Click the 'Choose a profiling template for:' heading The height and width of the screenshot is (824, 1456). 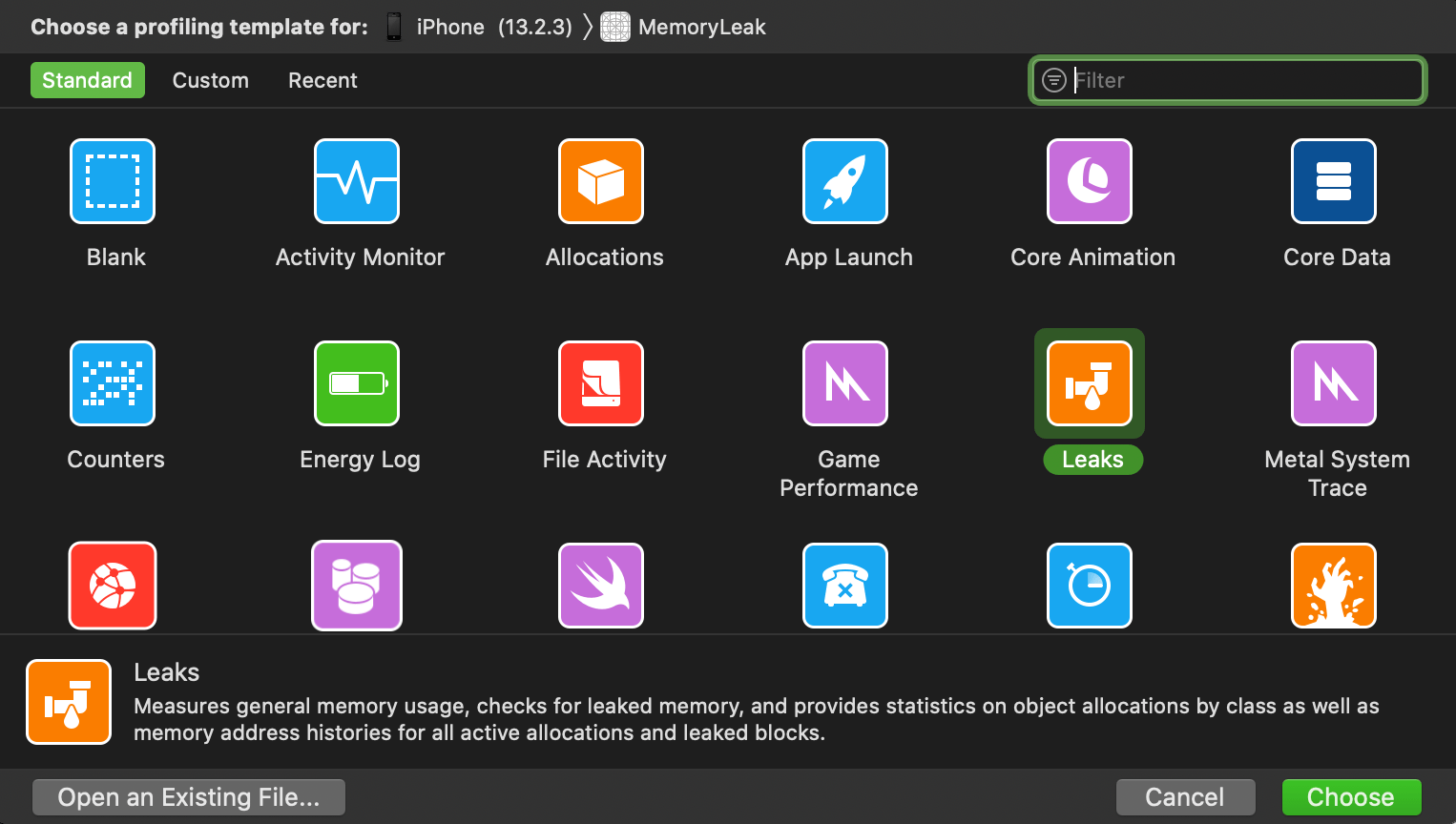[x=199, y=27]
